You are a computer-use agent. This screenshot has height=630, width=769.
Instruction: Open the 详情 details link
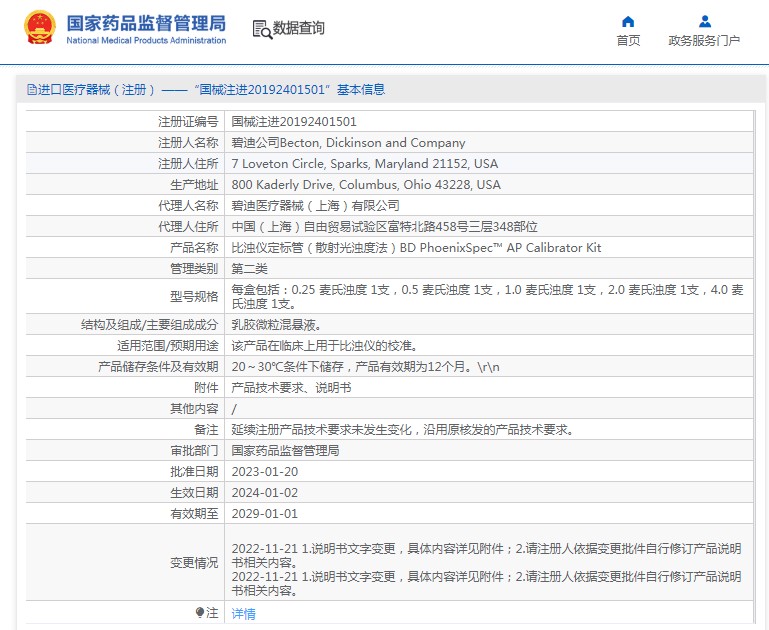(243, 613)
